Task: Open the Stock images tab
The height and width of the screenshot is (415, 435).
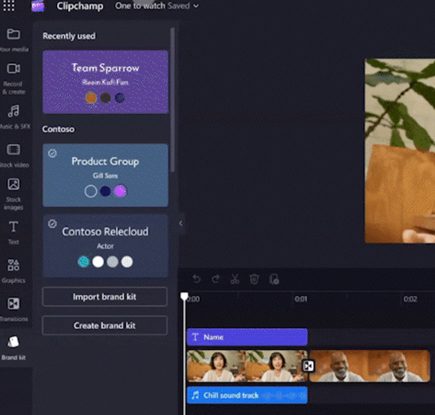Action: (14, 194)
